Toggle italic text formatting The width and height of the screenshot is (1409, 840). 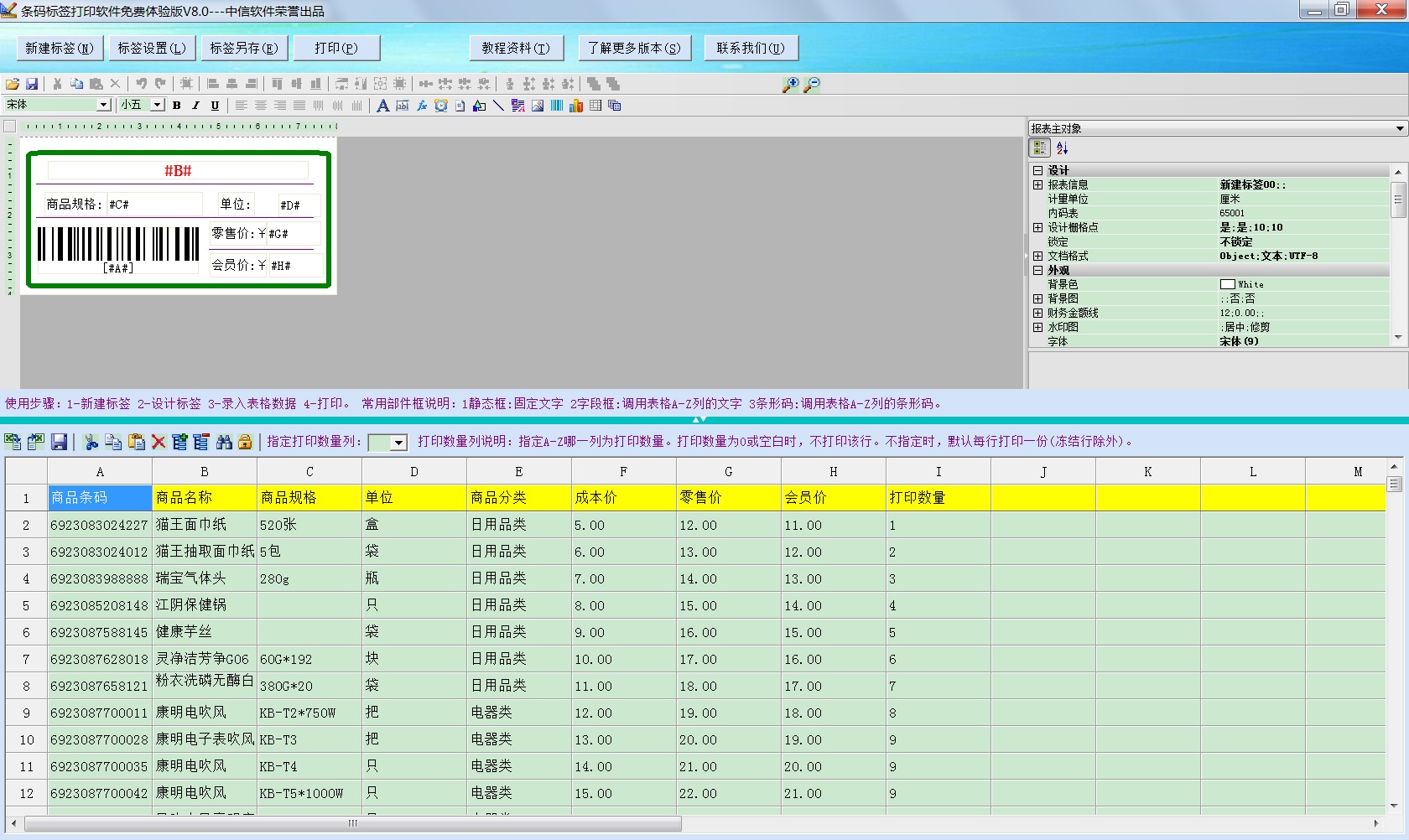point(195,106)
